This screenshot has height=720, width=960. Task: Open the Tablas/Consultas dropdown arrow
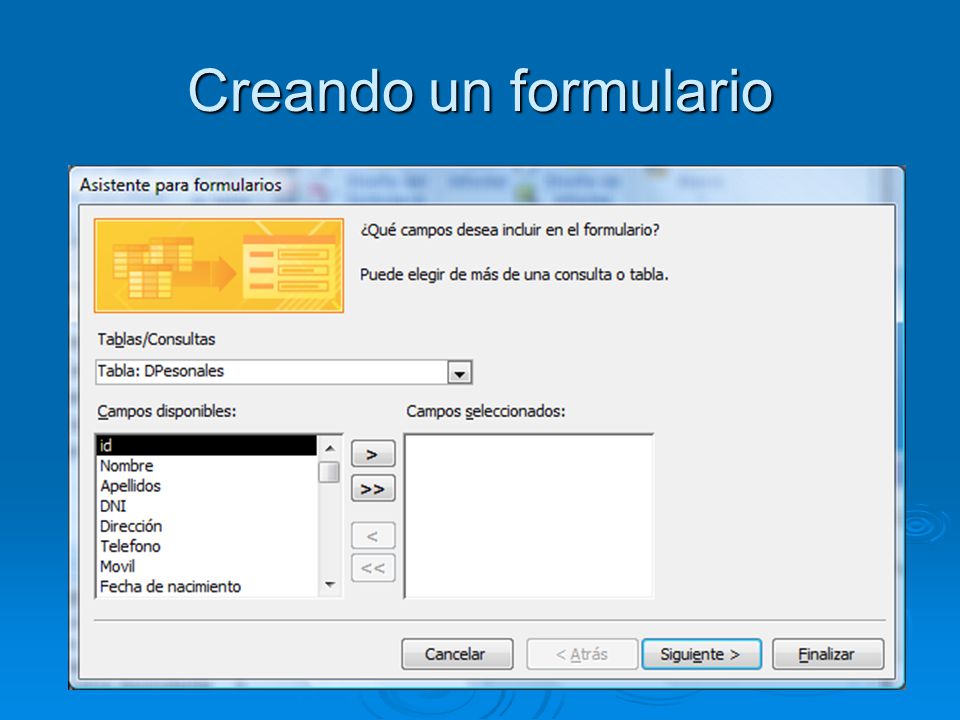click(460, 372)
